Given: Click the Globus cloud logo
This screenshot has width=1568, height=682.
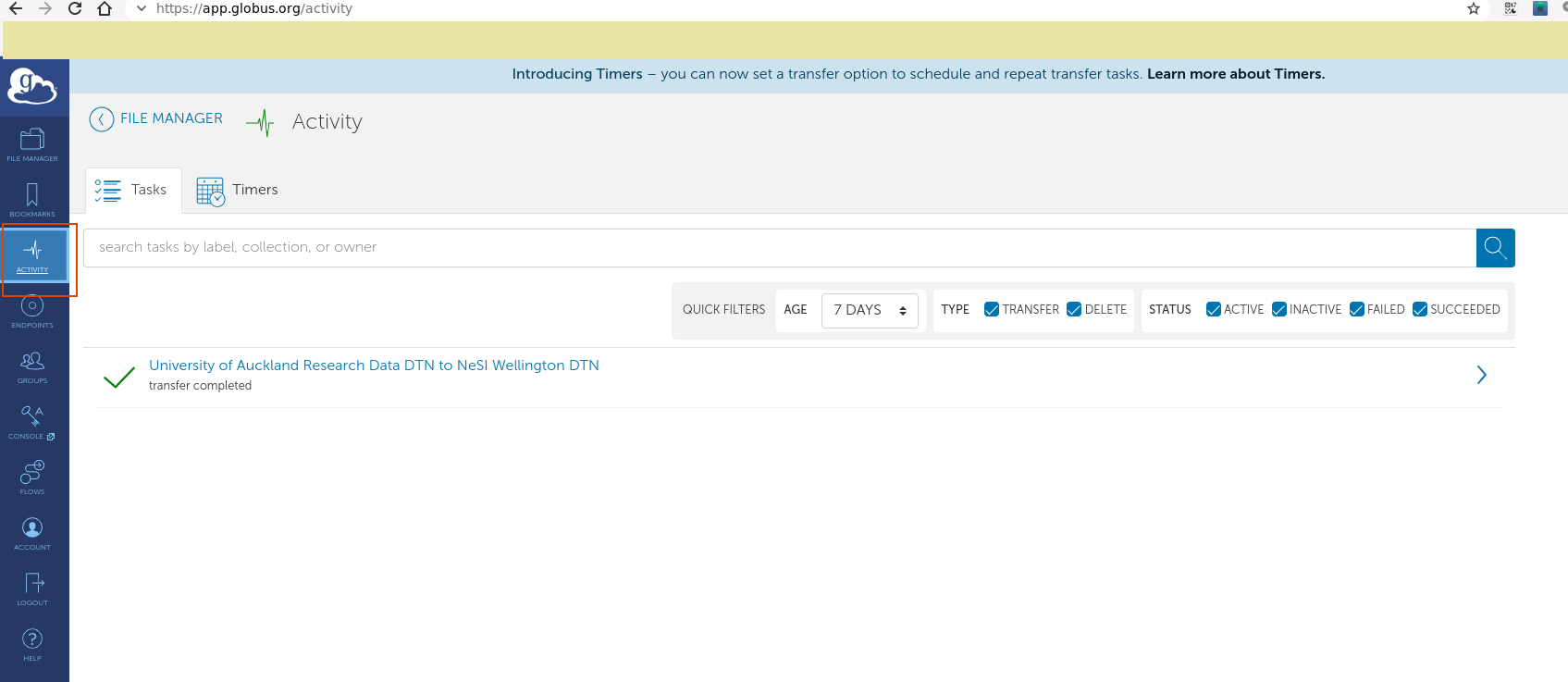Looking at the screenshot, I should pos(32,87).
